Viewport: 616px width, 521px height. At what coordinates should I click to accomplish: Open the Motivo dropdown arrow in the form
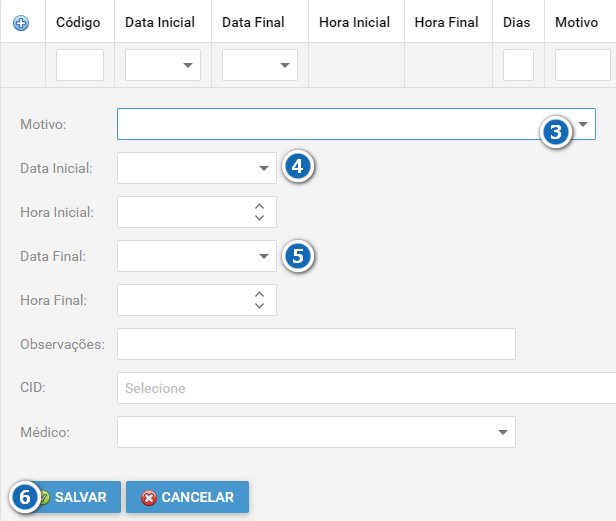pos(583,124)
